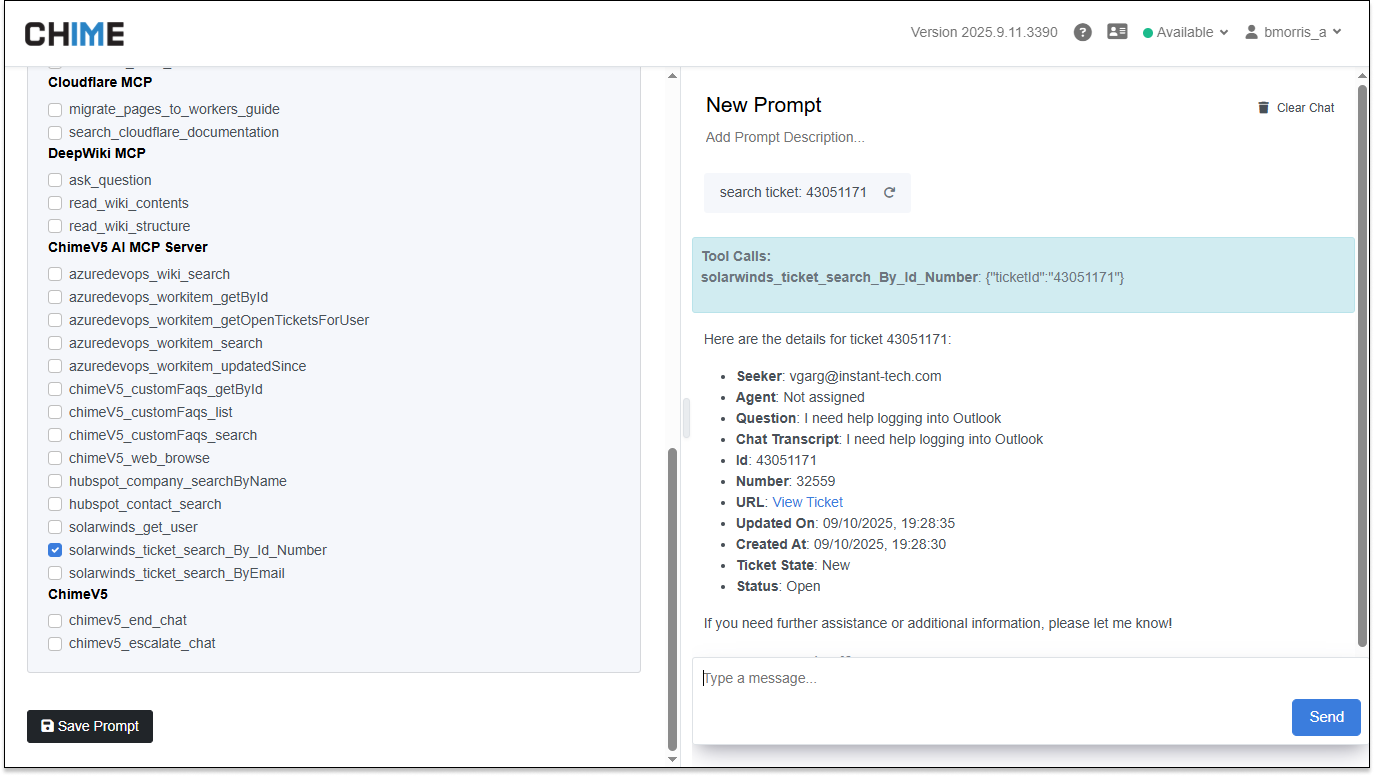Enable azuredevops_workitem_getOpenTicketsForUser tool

tap(55, 320)
